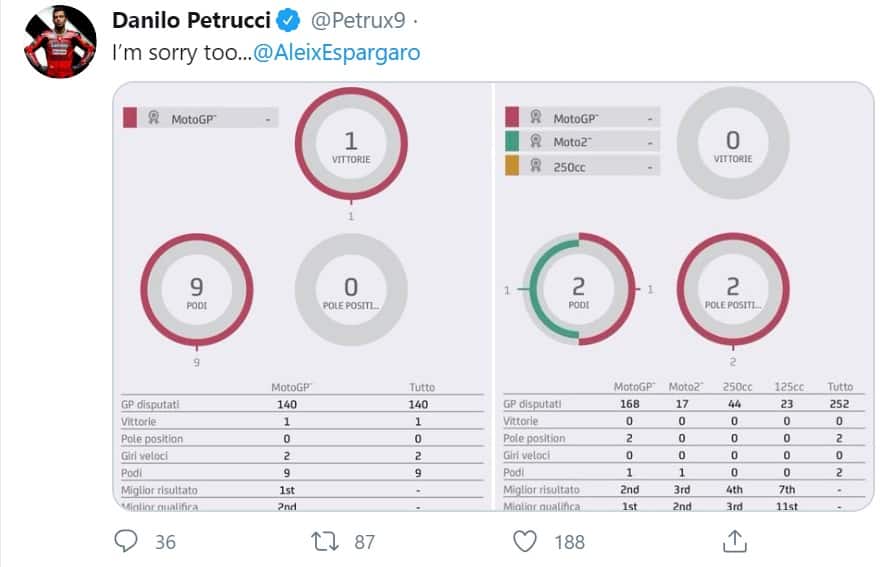The image size is (894, 567).
Task: Select the 250cc legend label
Action: click(569, 166)
